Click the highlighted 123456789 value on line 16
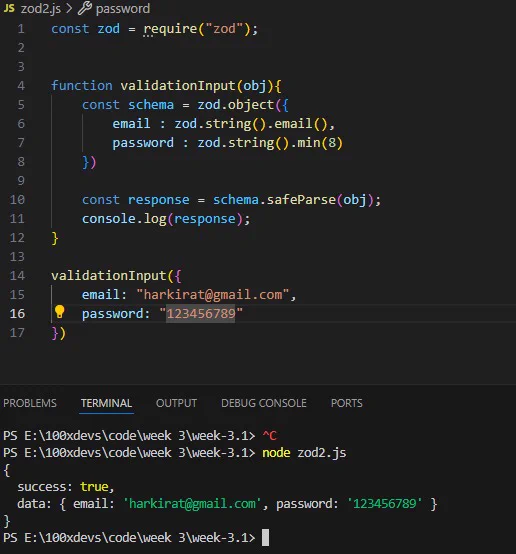Image resolution: width=516 pixels, height=554 pixels. point(201,313)
